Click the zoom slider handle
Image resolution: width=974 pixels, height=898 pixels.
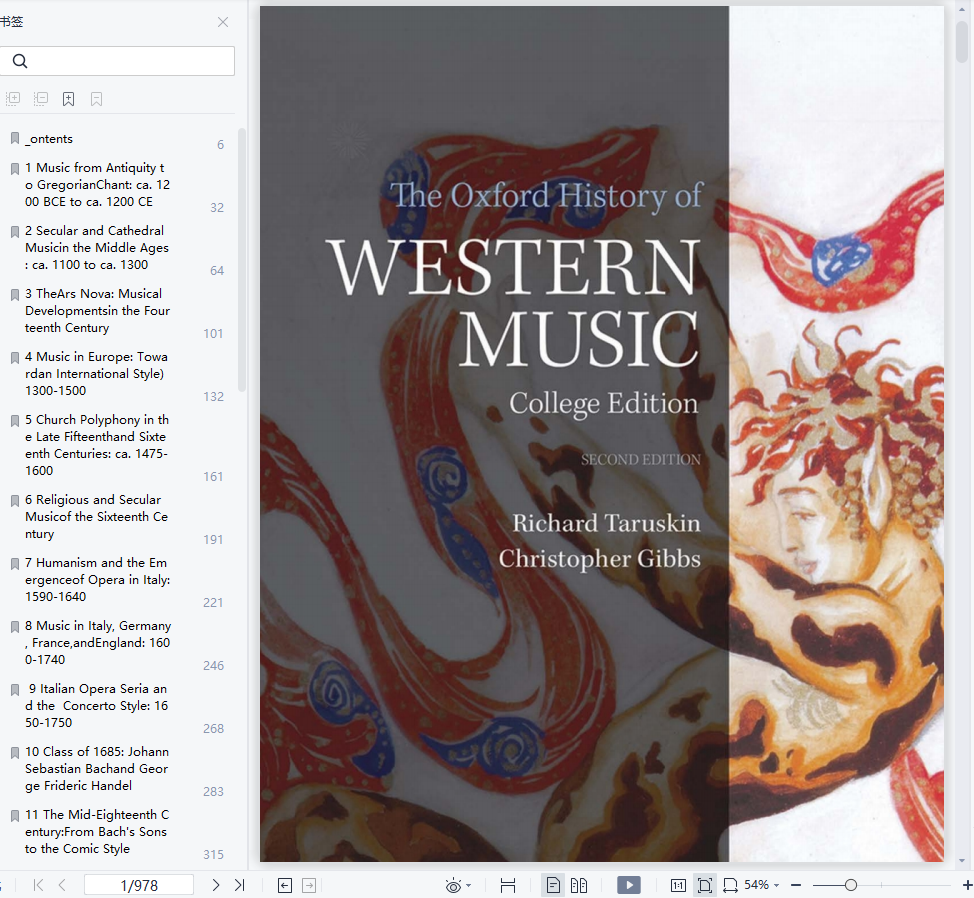[x=851, y=885]
